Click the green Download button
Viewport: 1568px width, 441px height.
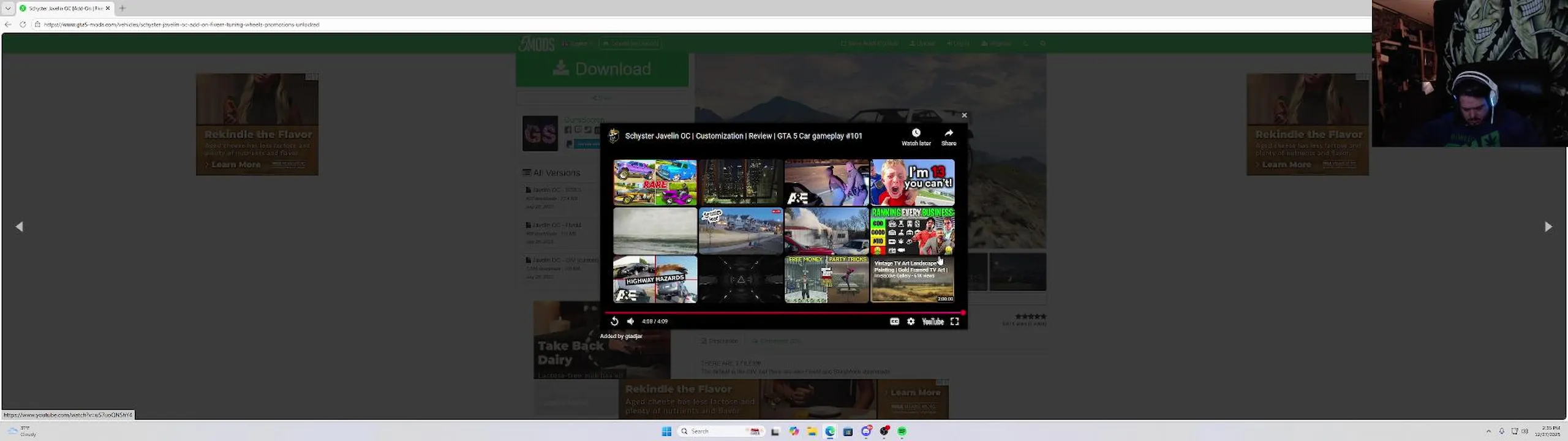coord(602,69)
